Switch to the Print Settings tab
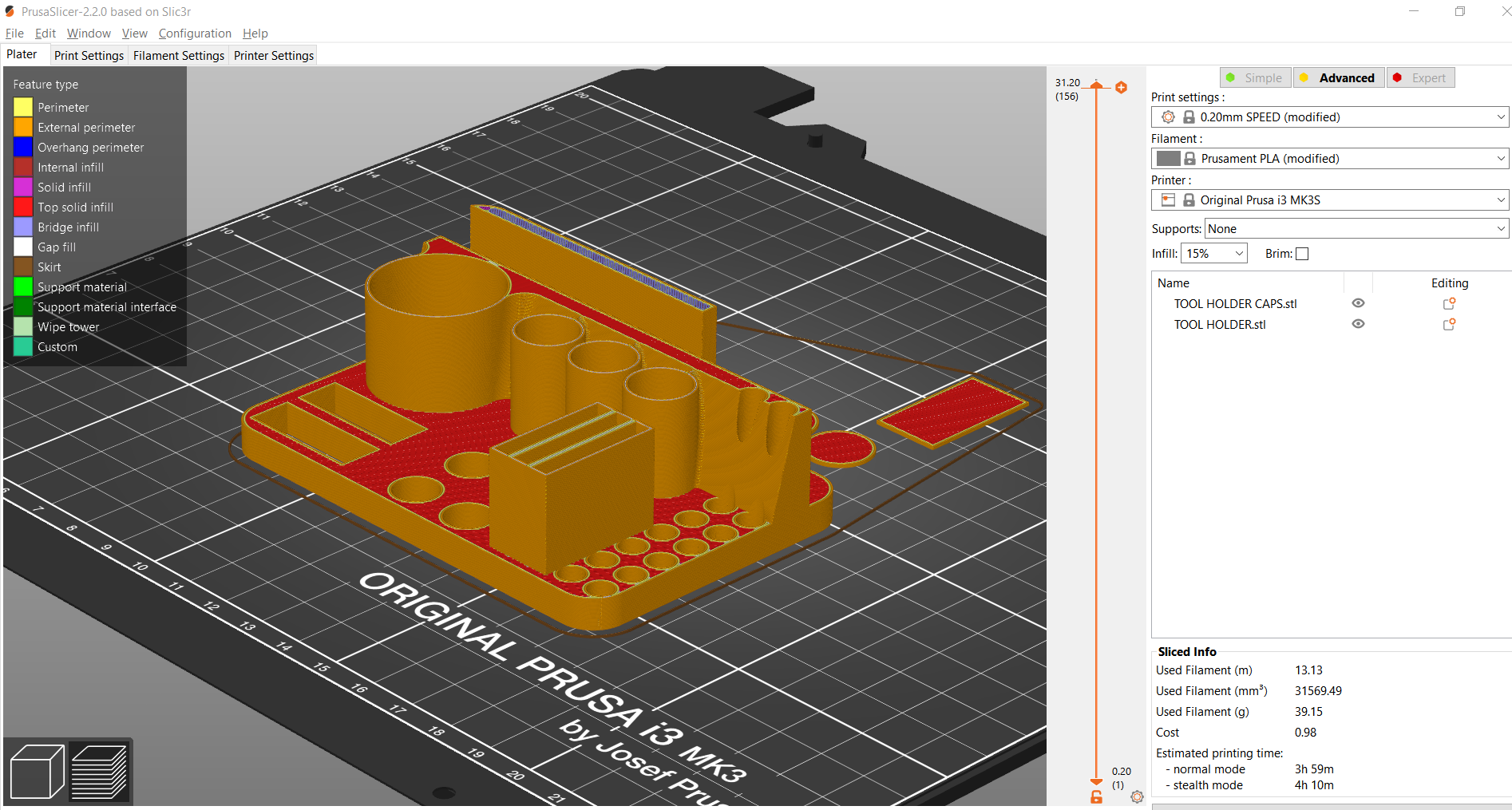 89,55
